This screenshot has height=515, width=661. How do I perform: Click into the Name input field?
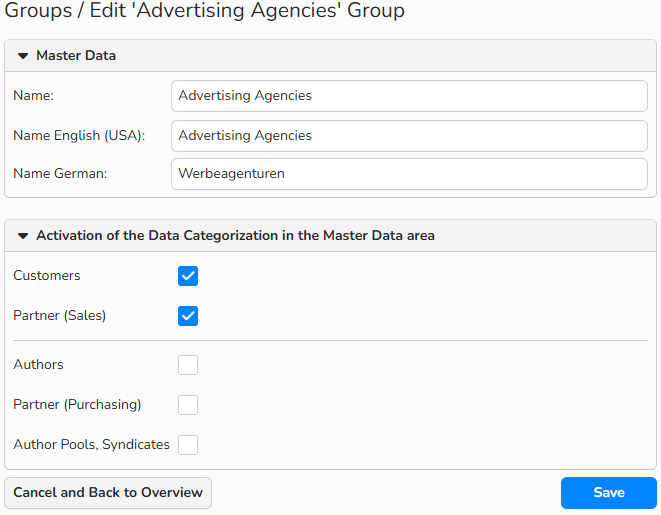click(409, 96)
